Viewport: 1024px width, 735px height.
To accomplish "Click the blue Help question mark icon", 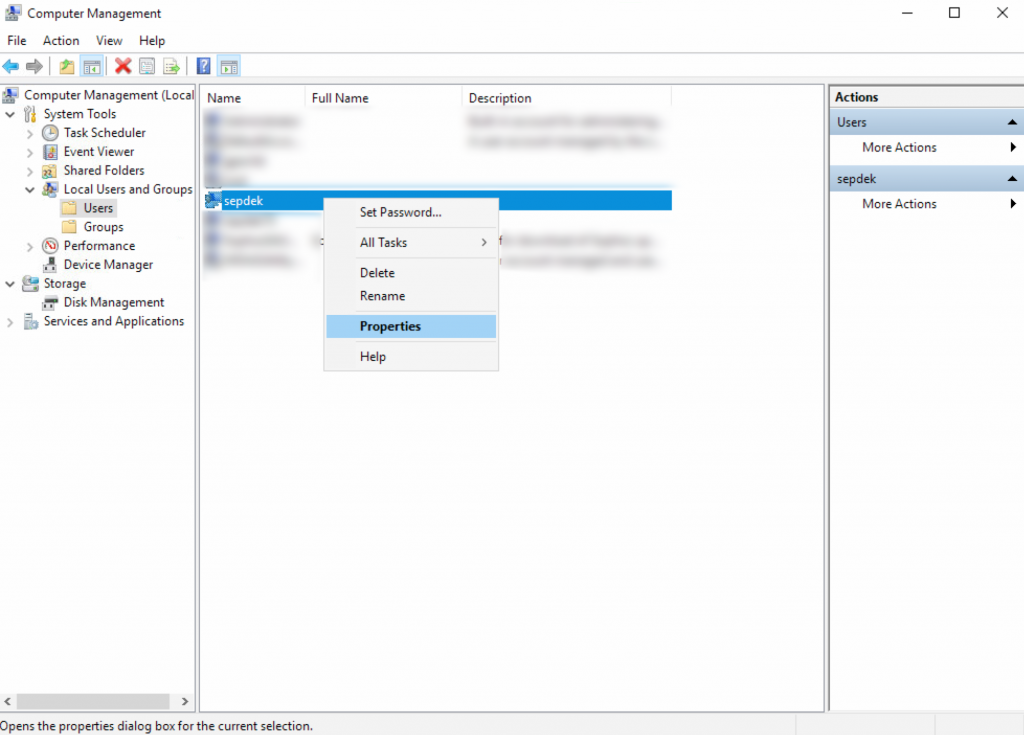I will click(204, 66).
